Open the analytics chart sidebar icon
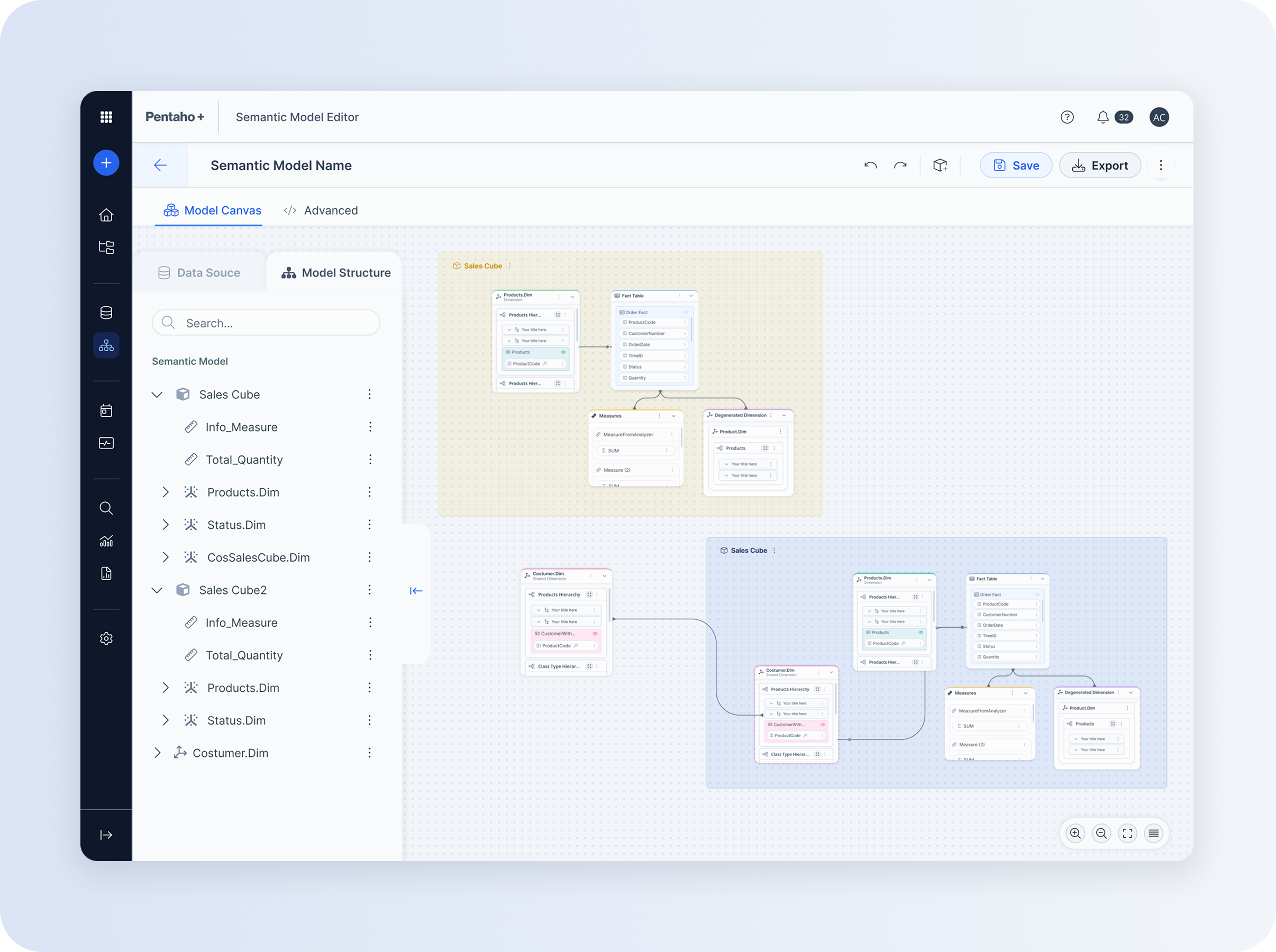1276x952 pixels. tap(106, 541)
